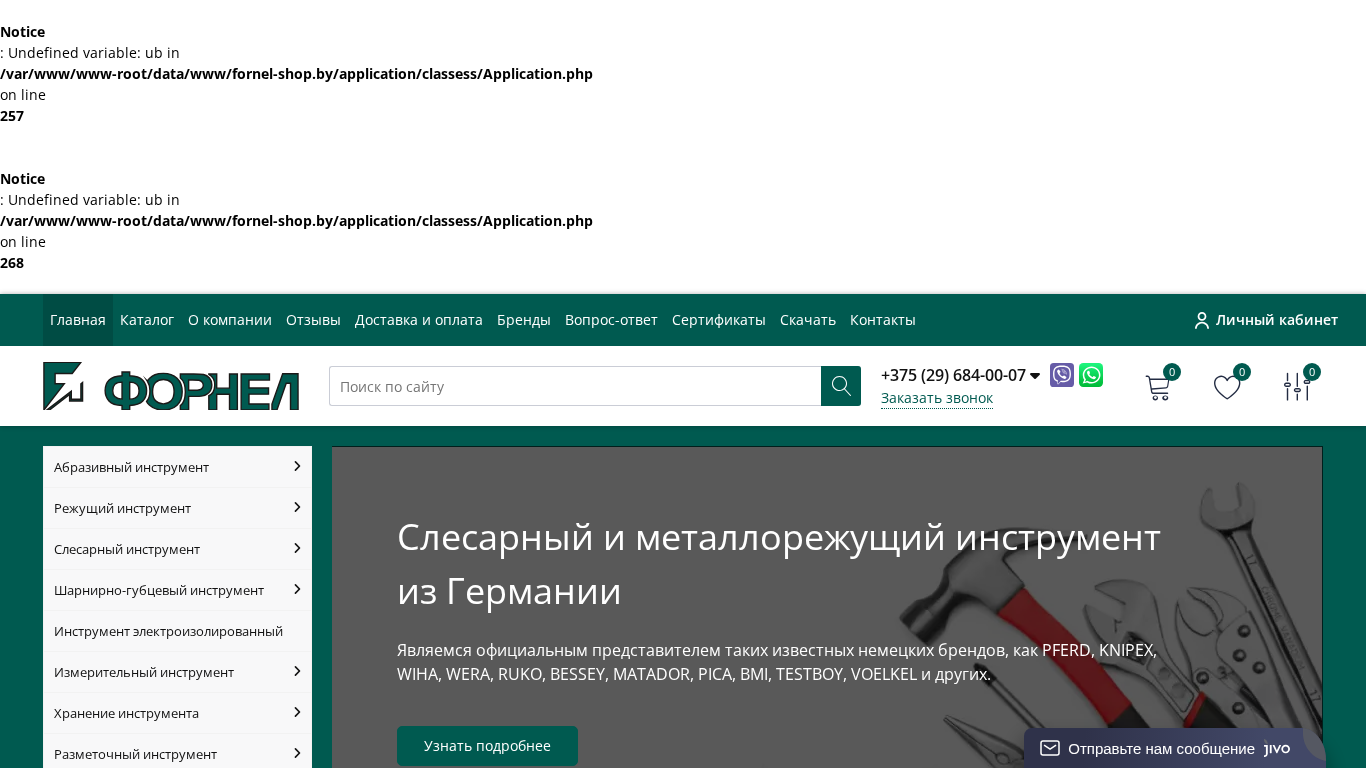Open the Сертификаты menu item
Screen dimensions: 1366x768
click(x=719, y=320)
